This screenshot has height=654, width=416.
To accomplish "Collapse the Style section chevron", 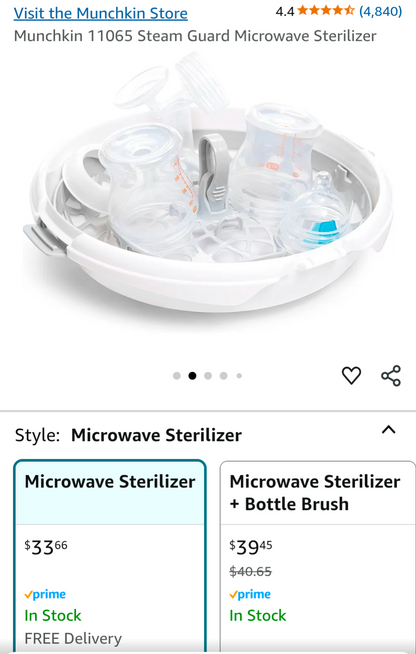I will tap(389, 430).
